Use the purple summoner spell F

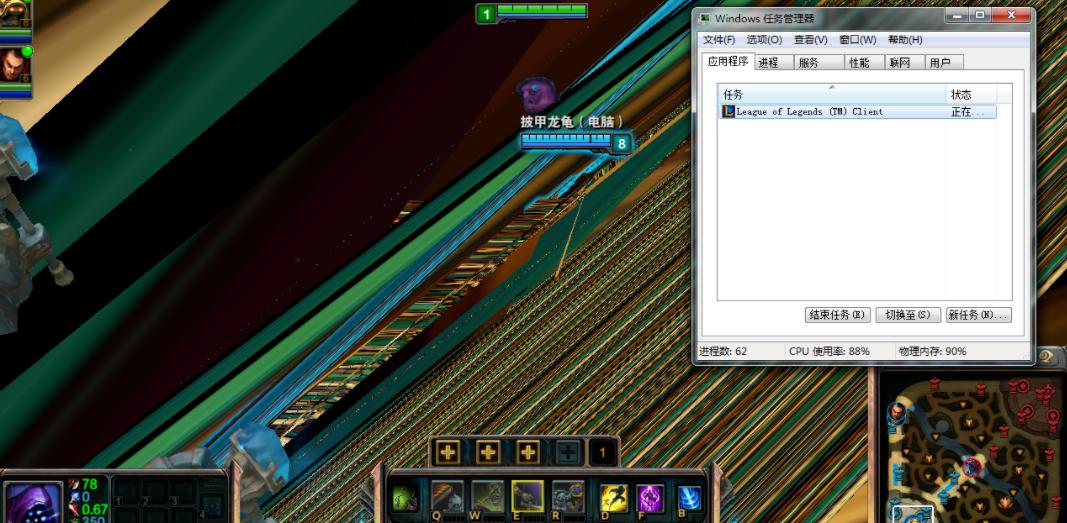click(x=650, y=499)
